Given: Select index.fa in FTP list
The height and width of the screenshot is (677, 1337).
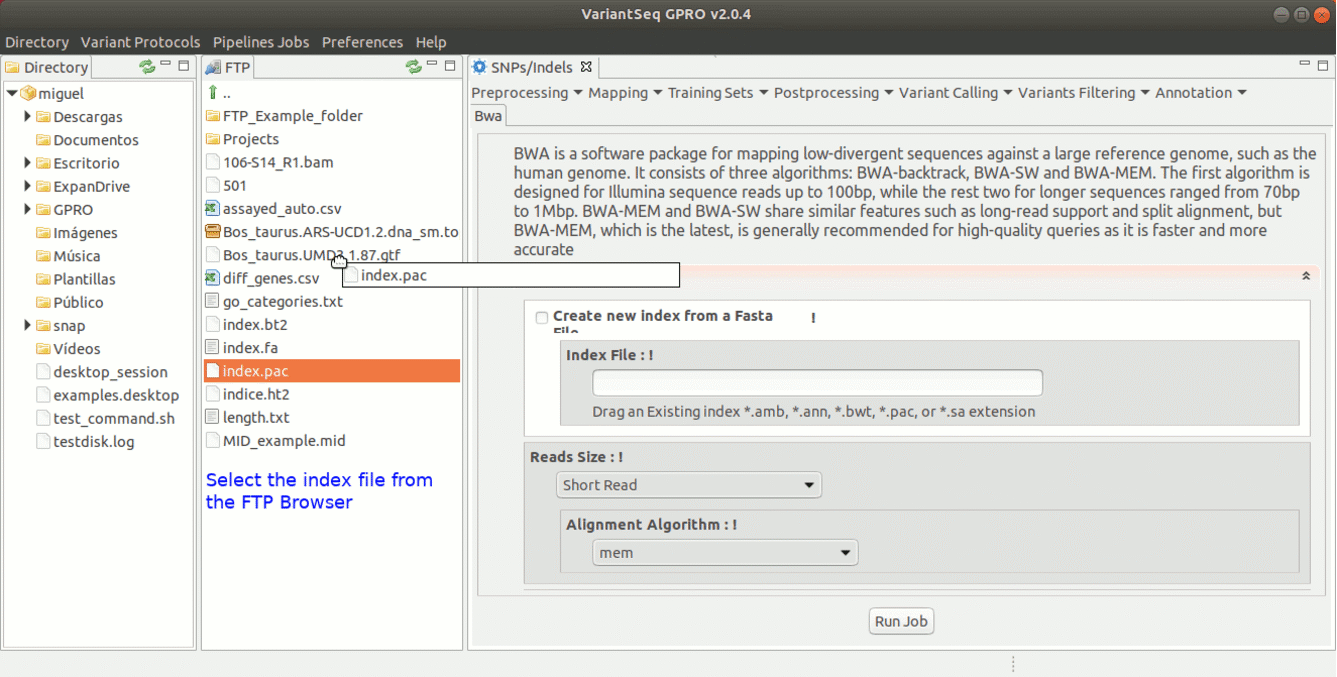Looking at the screenshot, I should [250, 348].
